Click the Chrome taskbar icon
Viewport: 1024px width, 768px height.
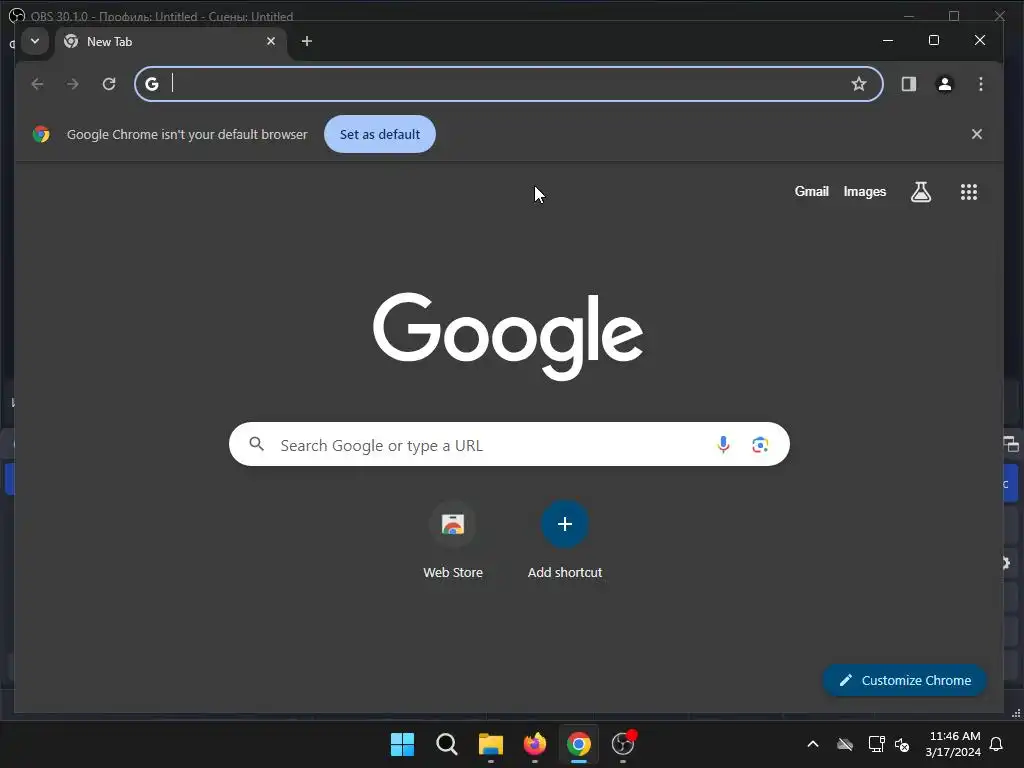[x=579, y=744]
